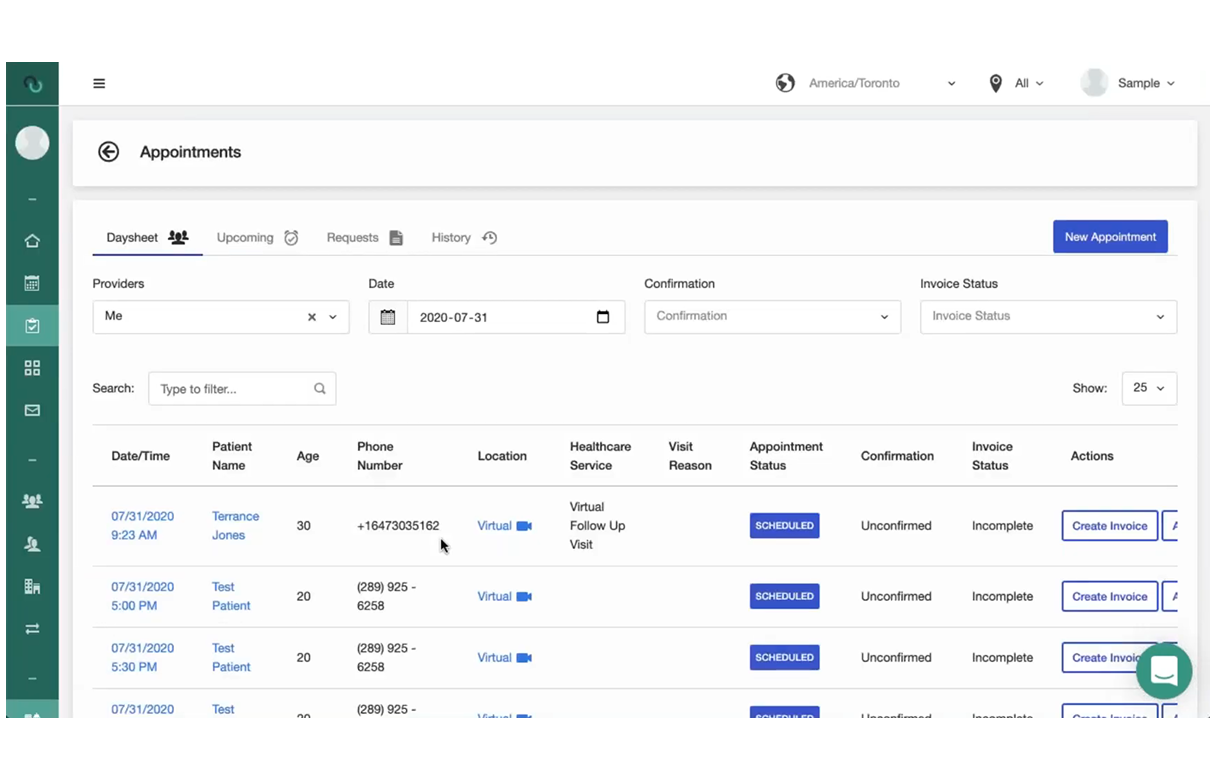This screenshot has height=780, width=1216.
Task: Click the app logo in the sidebar
Action: click(x=32, y=84)
